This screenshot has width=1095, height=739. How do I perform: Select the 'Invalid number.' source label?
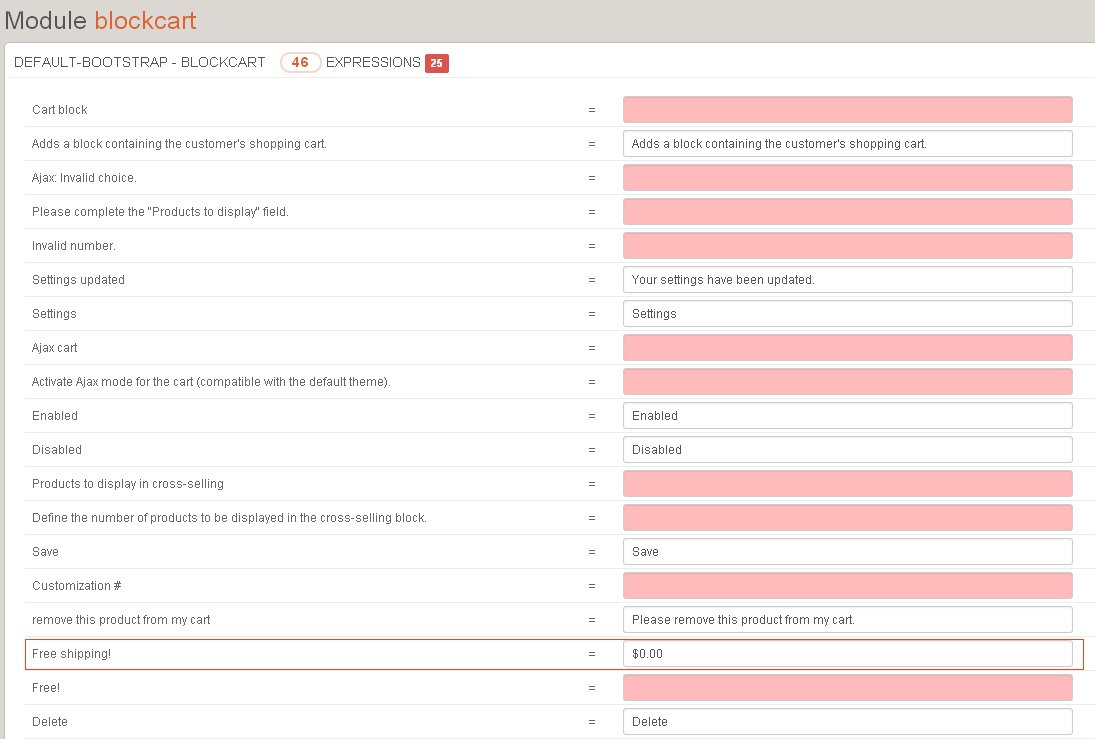[74, 246]
